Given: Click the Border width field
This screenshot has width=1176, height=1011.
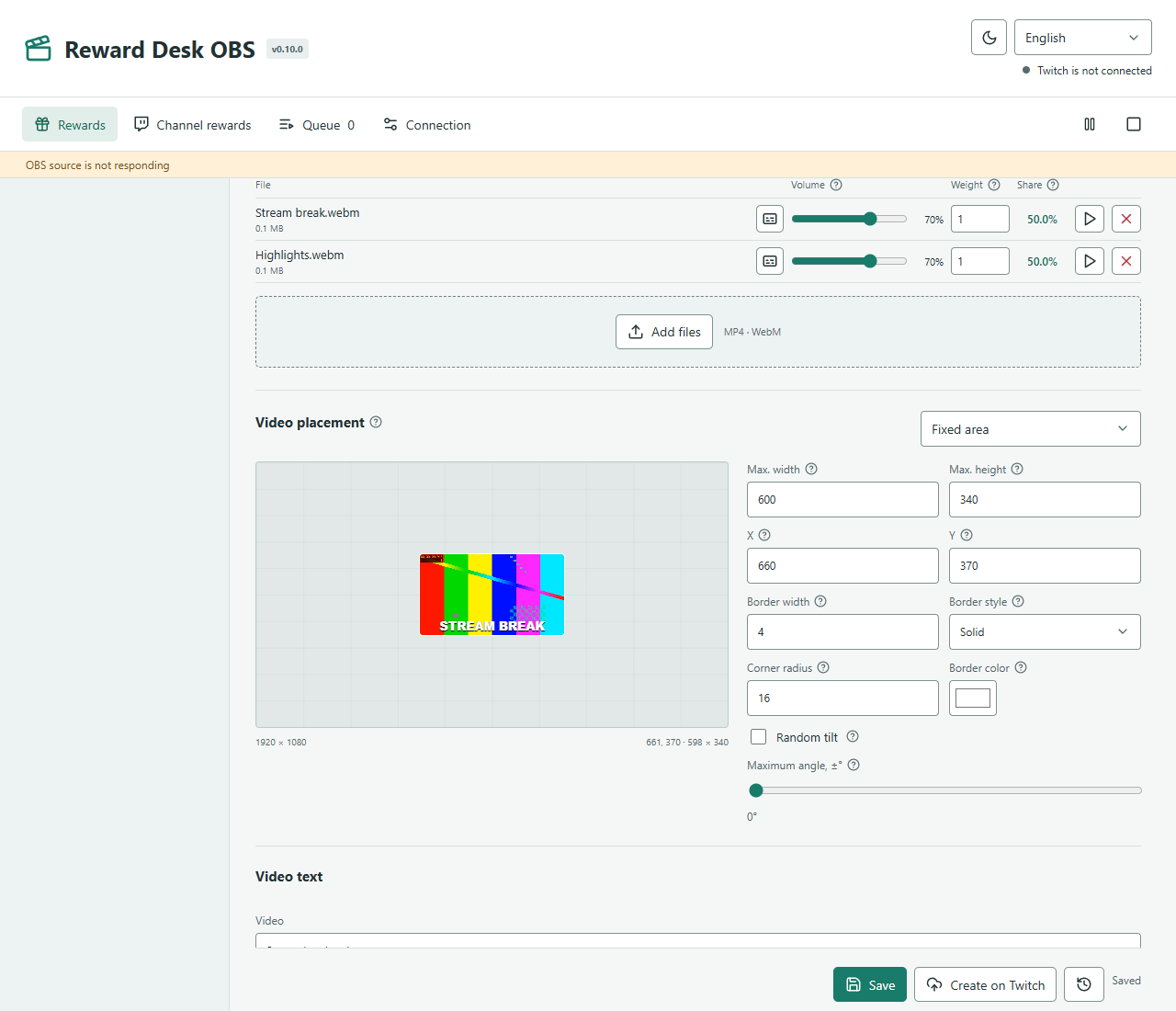Looking at the screenshot, I should pos(842,632).
